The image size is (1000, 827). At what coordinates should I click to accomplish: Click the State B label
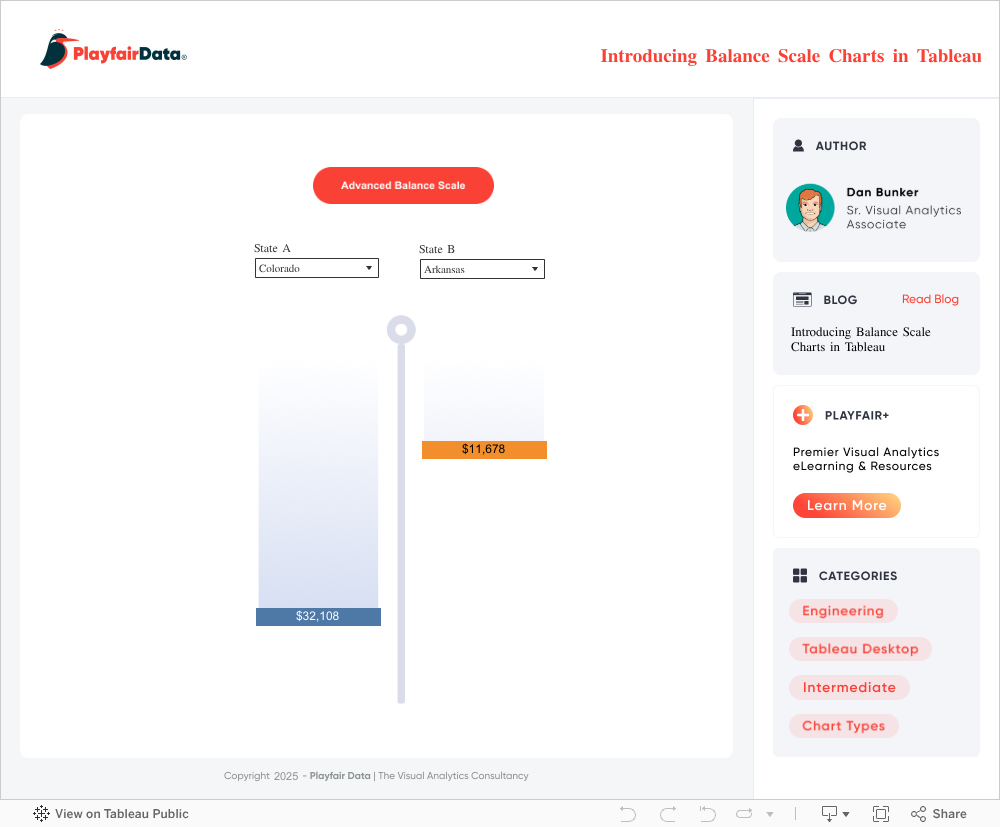(437, 249)
